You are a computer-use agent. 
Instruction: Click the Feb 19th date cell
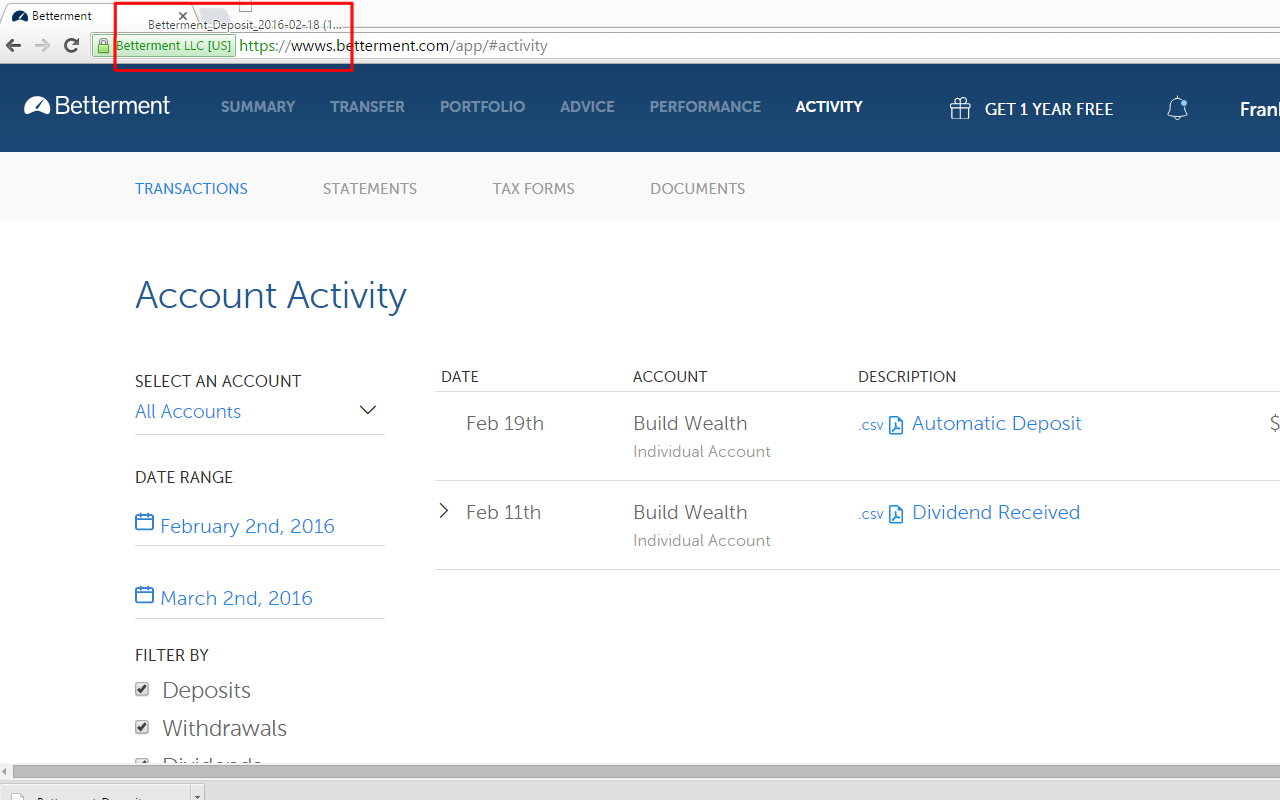(505, 423)
